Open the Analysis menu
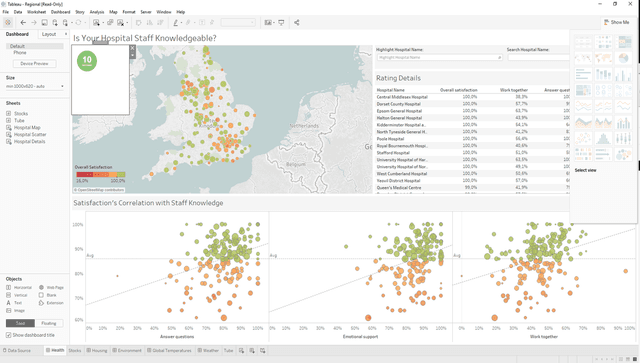This screenshot has width=640, height=363. pos(97,12)
